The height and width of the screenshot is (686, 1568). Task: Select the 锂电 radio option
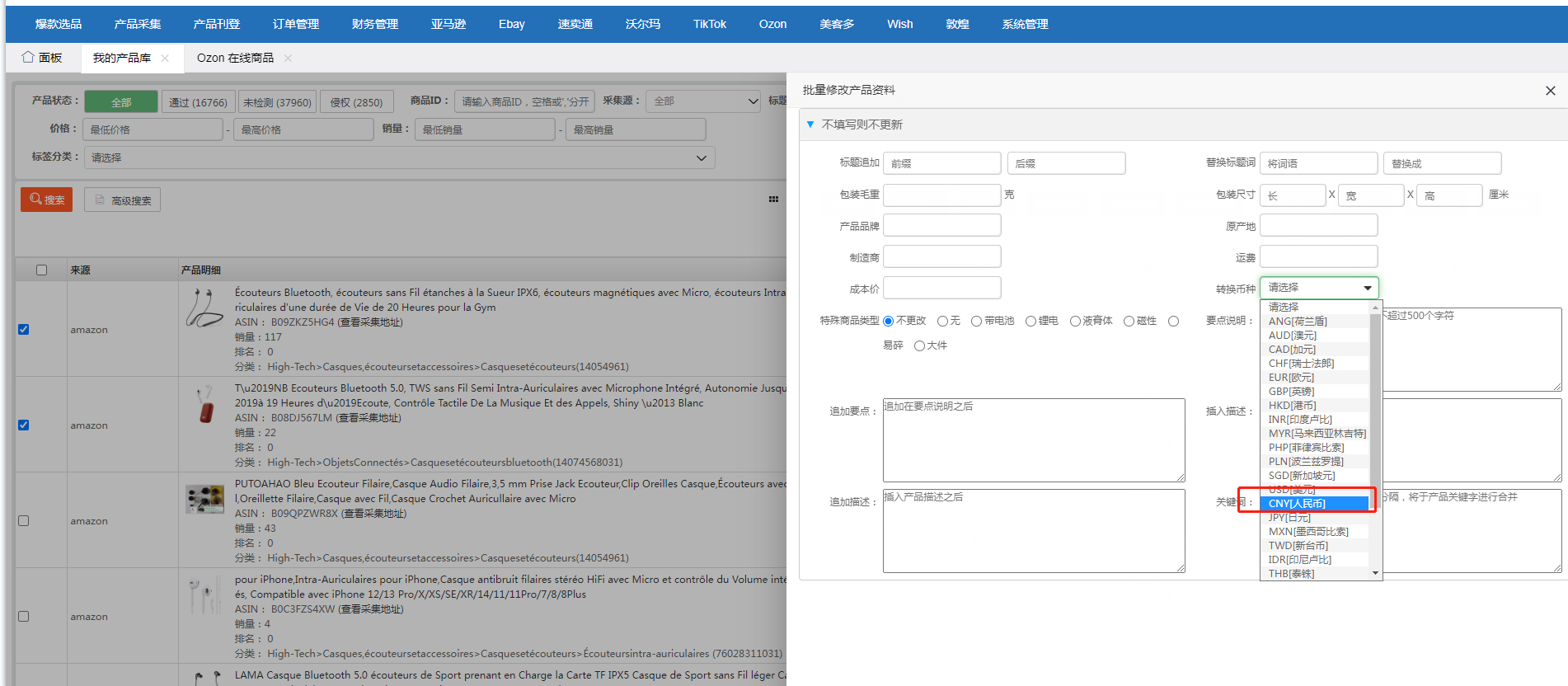[x=1030, y=321]
